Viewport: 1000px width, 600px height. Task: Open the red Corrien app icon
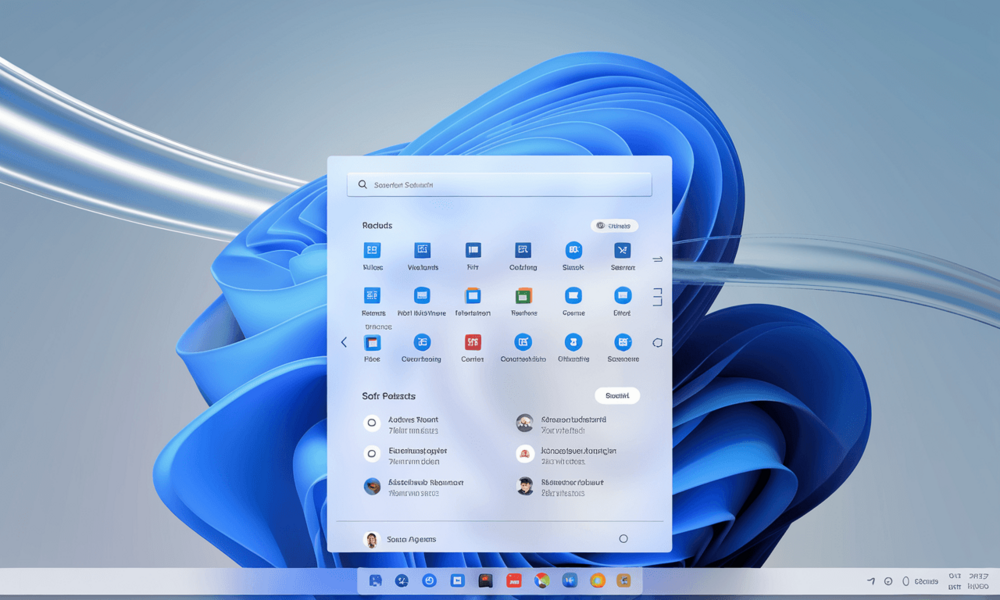click(473, 342)
